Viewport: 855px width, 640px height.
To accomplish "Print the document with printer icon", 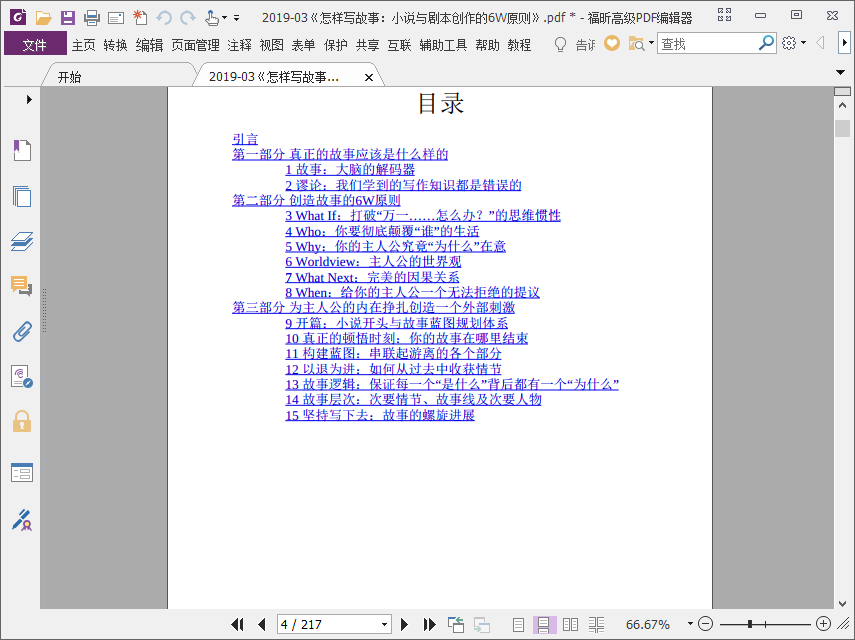I will [92, 18].
